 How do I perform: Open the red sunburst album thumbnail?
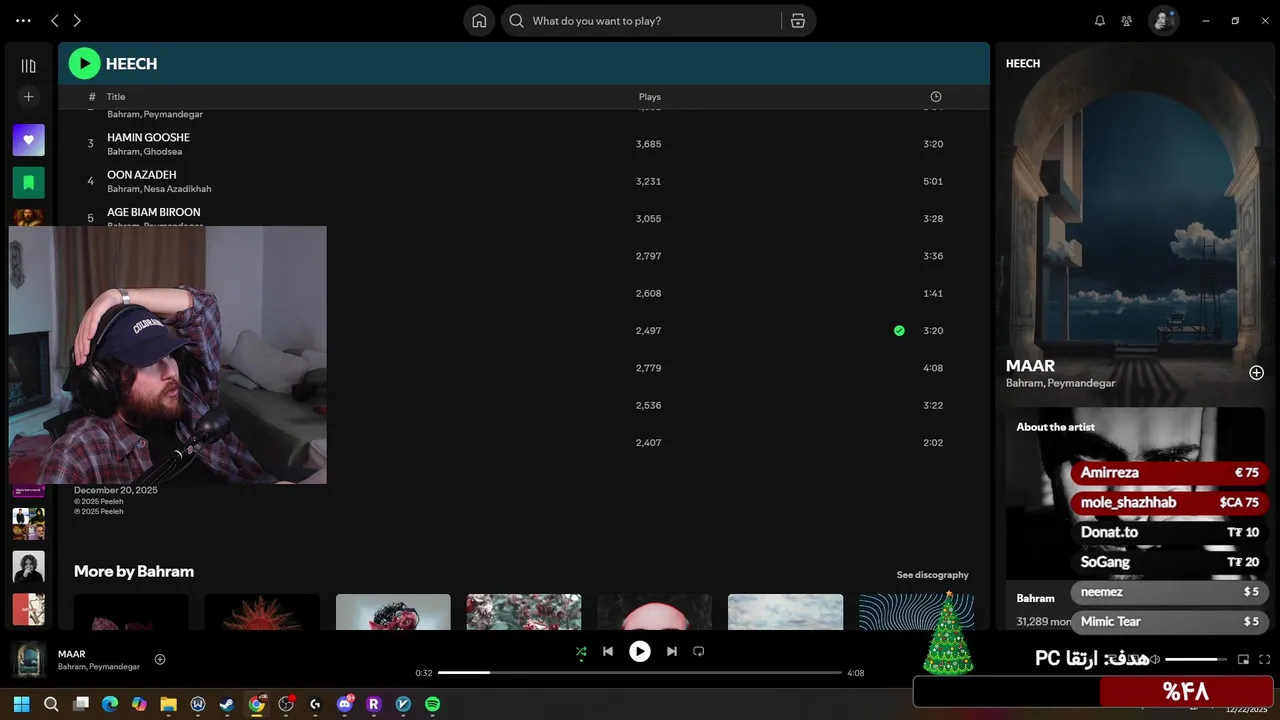pos(262,612)
